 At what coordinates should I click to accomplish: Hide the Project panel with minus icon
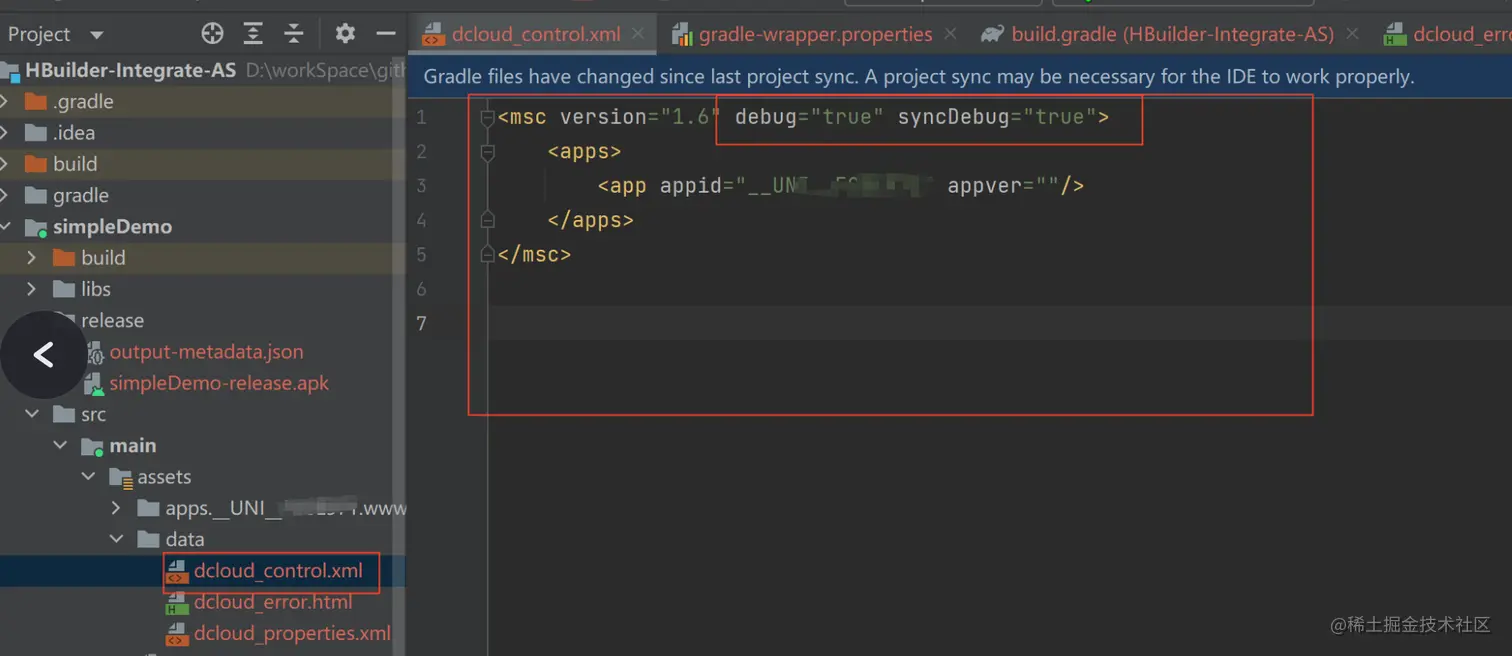pos(386,34)
